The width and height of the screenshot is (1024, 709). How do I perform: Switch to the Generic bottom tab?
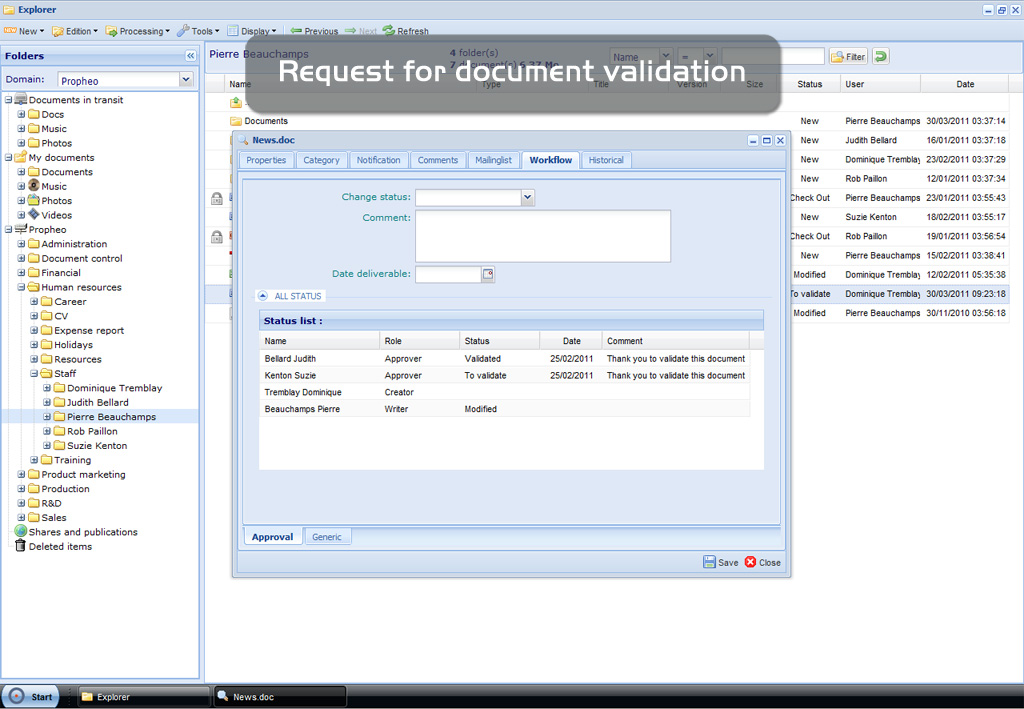(x=326, y=537)
